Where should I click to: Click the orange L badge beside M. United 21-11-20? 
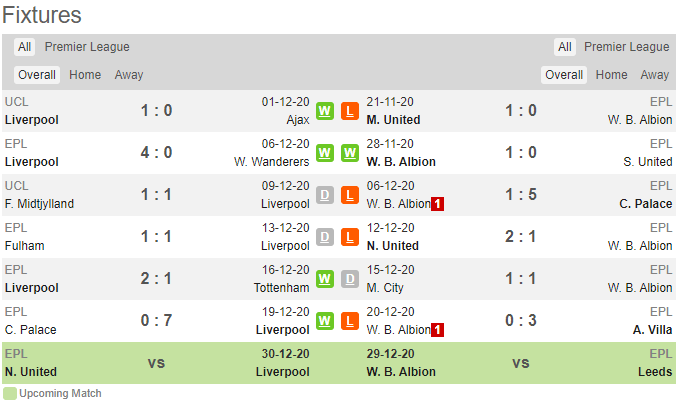coord(350,111)
